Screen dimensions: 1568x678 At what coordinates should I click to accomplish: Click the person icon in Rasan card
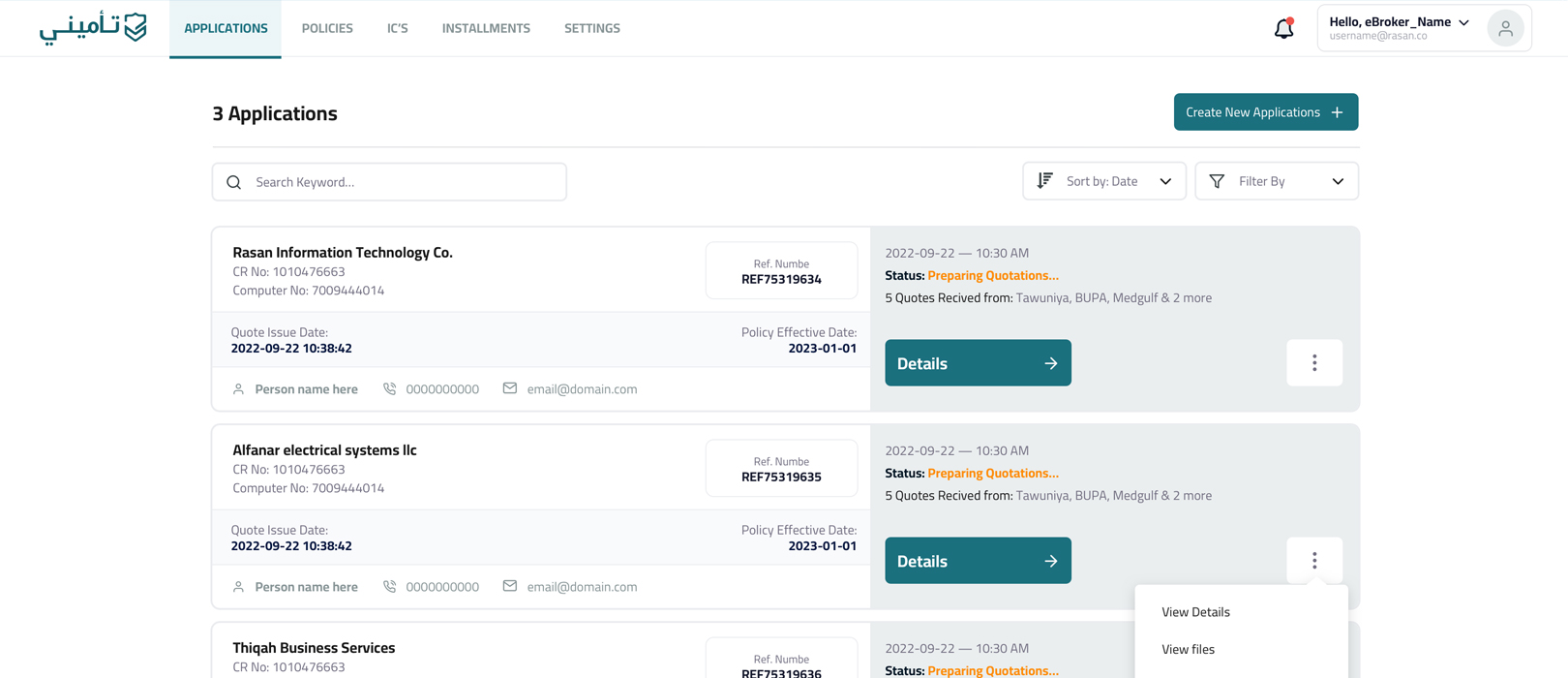(238, 389)
